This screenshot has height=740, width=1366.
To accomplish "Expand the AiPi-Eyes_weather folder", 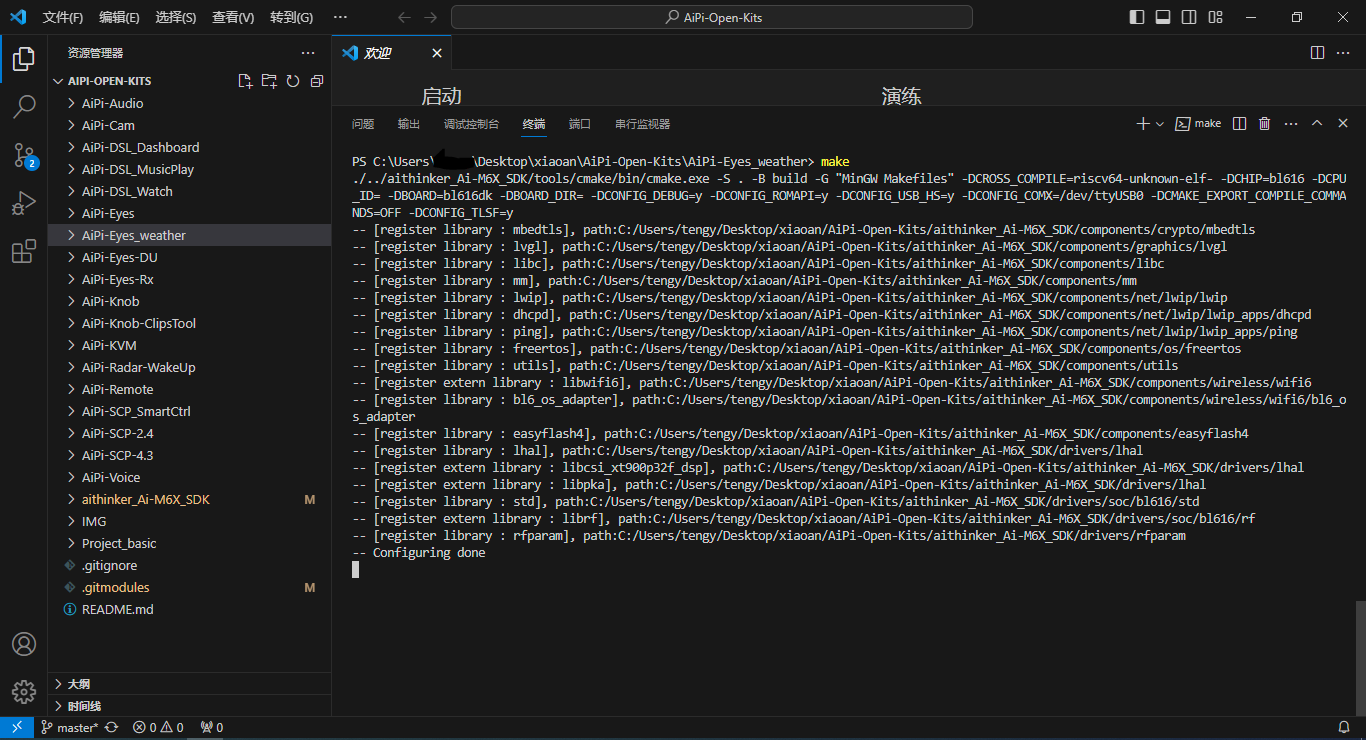I will [x=190, y=235].
